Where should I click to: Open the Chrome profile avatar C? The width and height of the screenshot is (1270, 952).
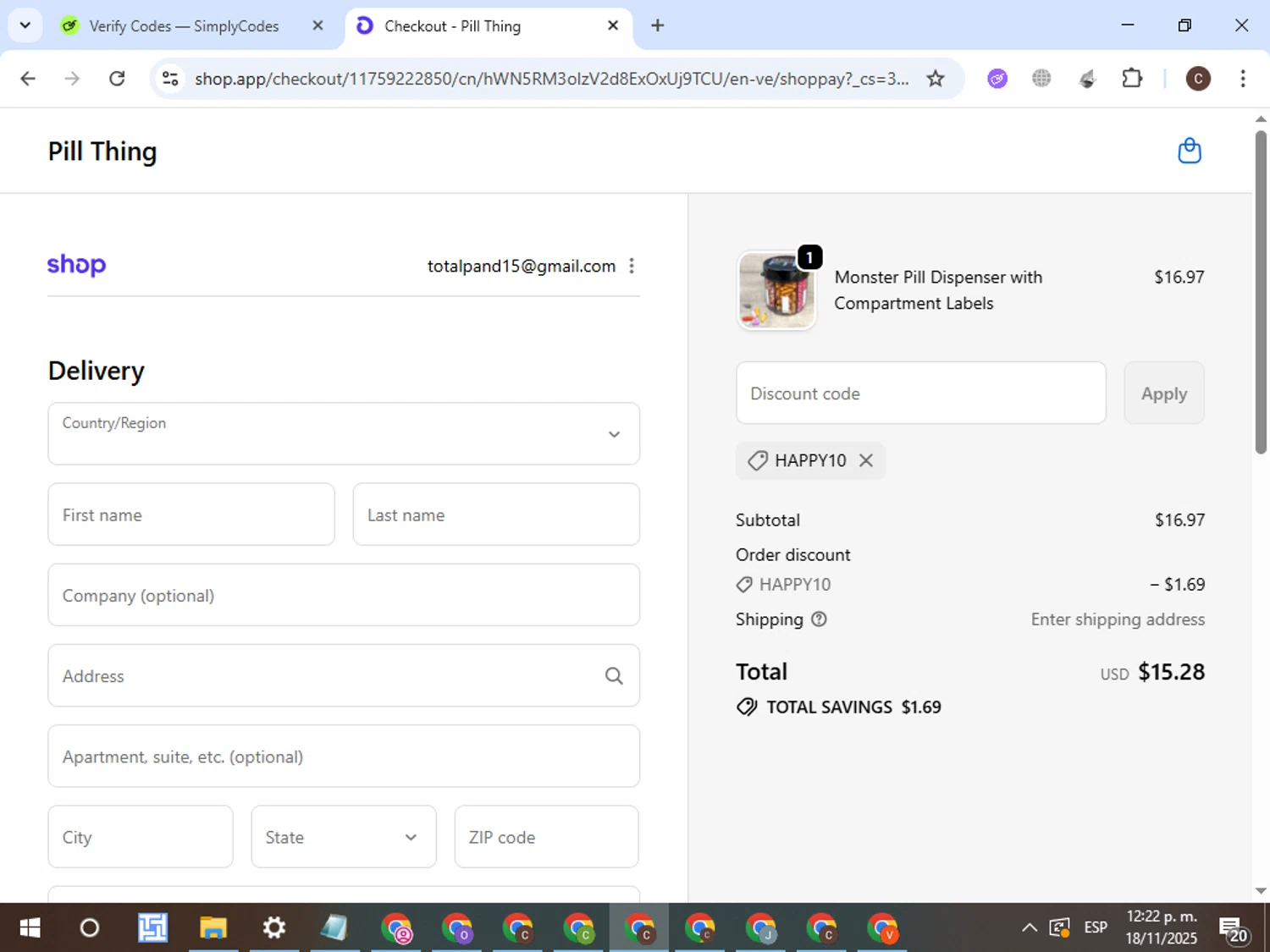coord(1197,79)
